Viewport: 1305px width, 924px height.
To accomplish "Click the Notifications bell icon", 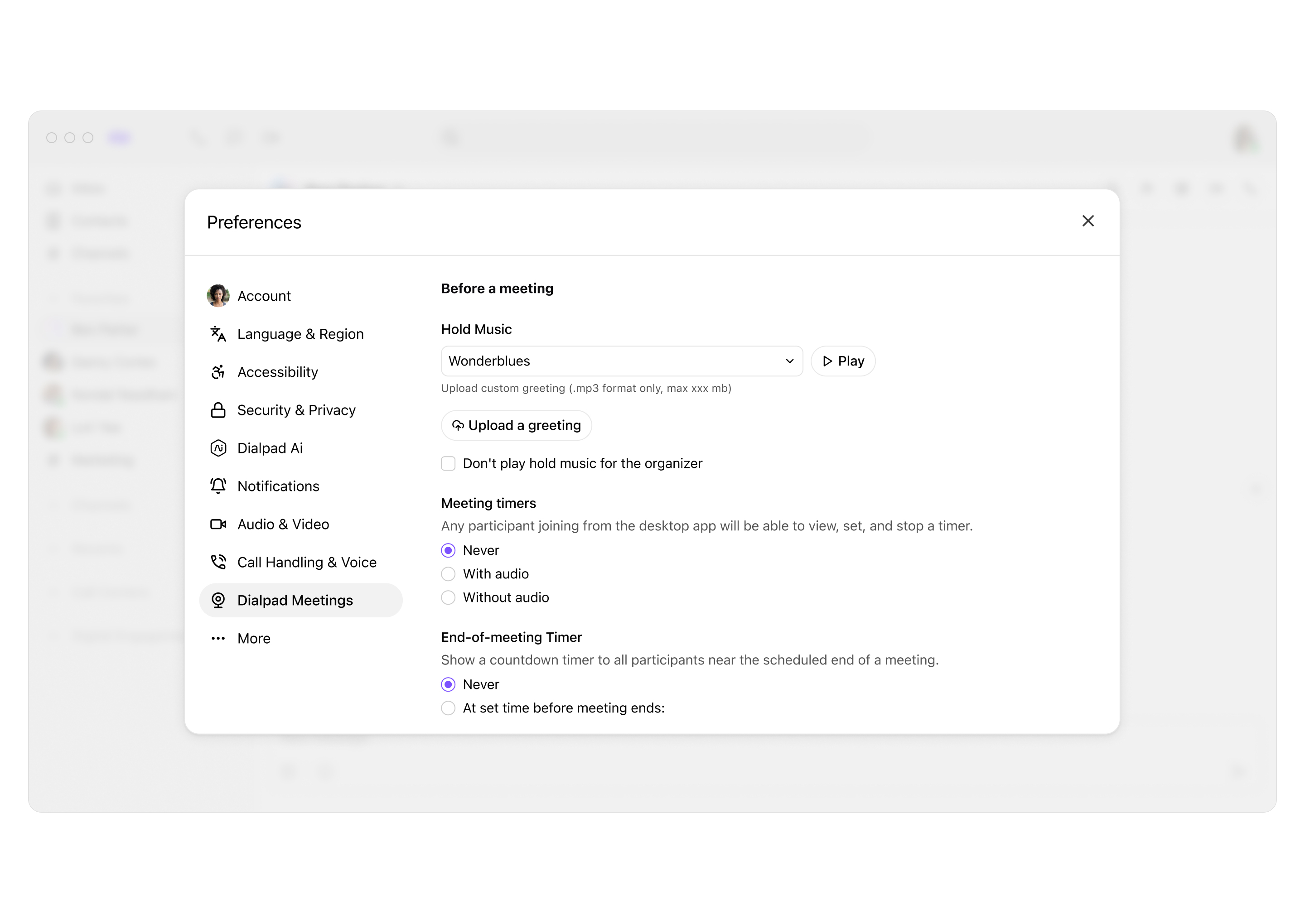I will [218, 486].
